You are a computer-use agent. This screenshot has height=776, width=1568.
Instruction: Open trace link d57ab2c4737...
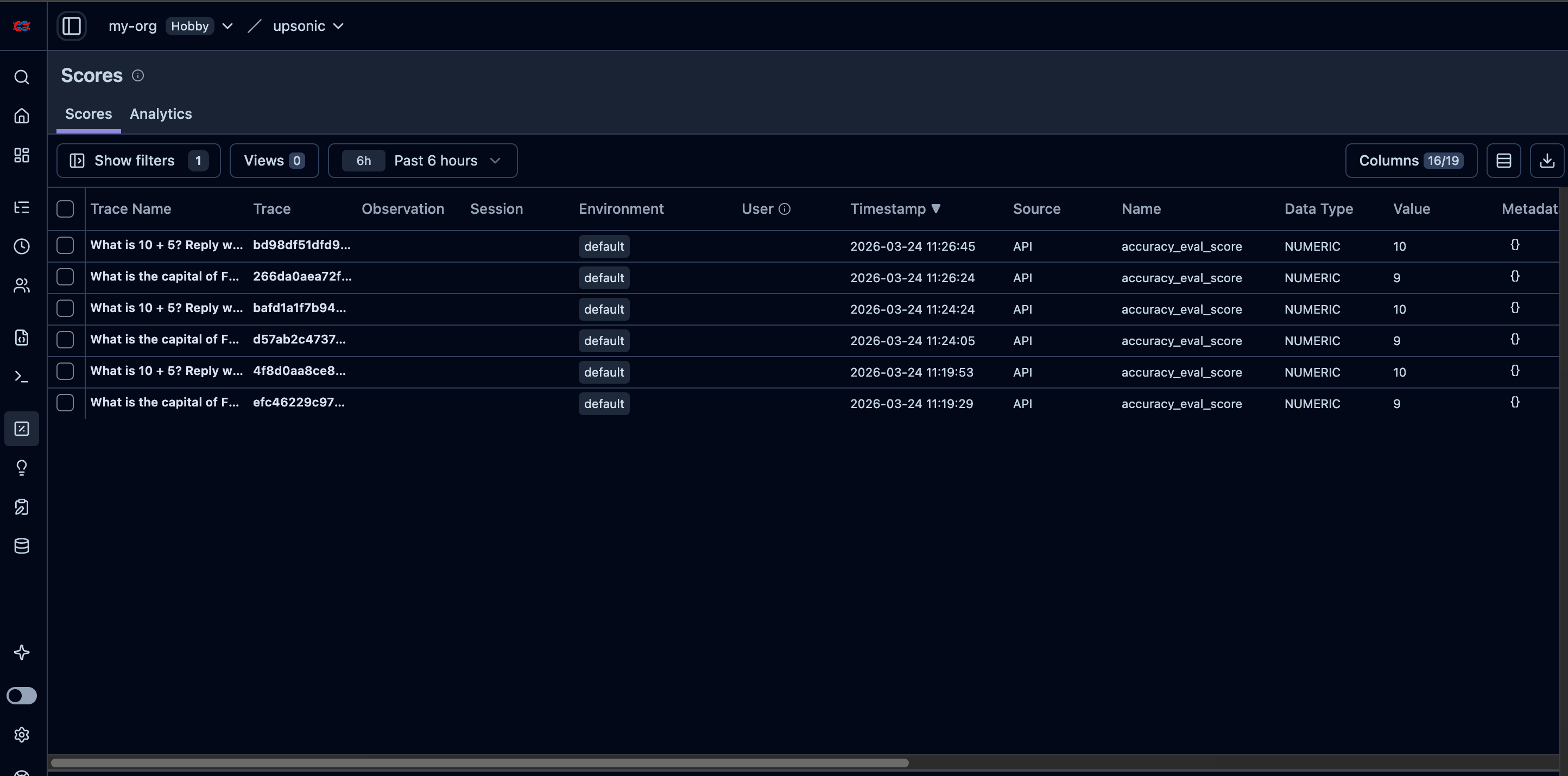point(300,340)
